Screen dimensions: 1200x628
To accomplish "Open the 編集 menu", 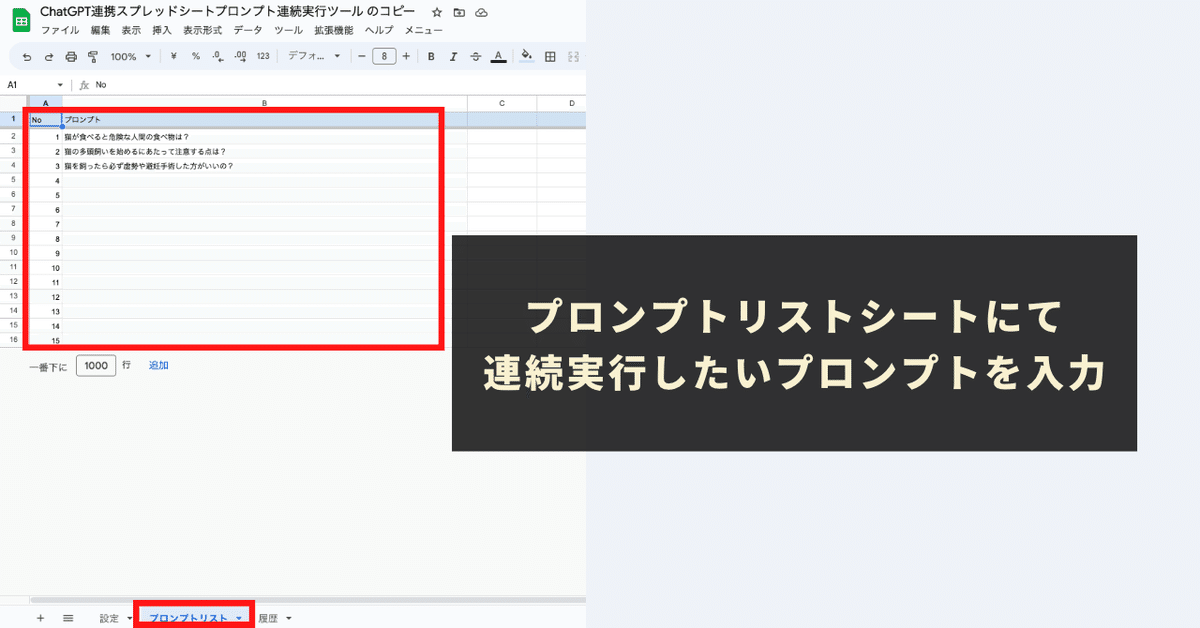I will 100,31.
